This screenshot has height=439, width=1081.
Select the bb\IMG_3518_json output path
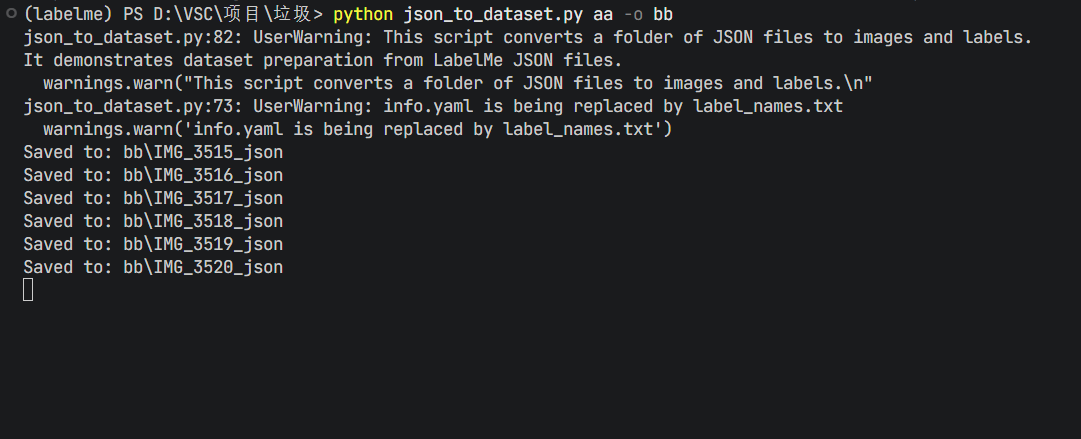[x=203, y=221]
